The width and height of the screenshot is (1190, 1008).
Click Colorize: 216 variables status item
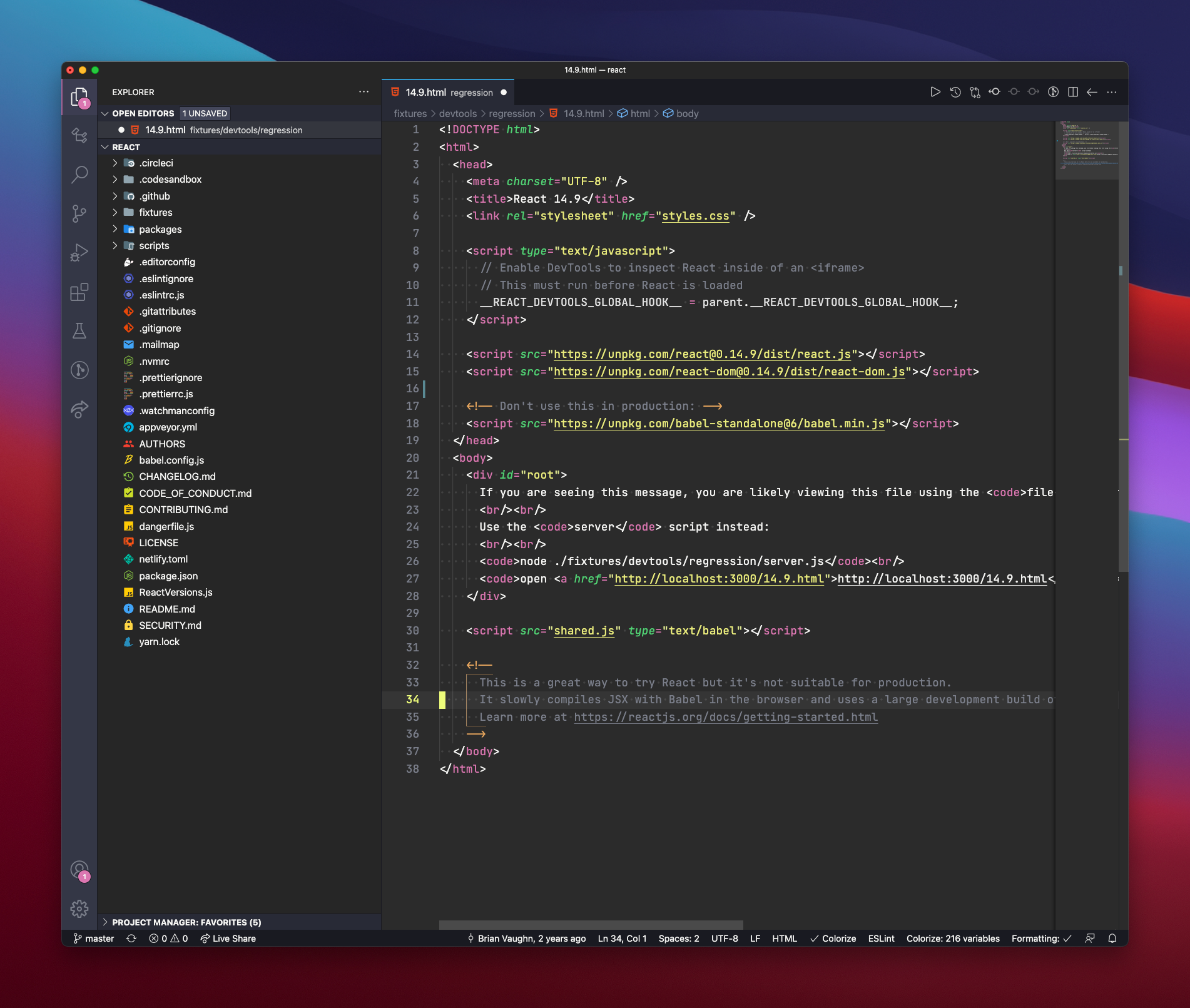(x=953, y=939)
